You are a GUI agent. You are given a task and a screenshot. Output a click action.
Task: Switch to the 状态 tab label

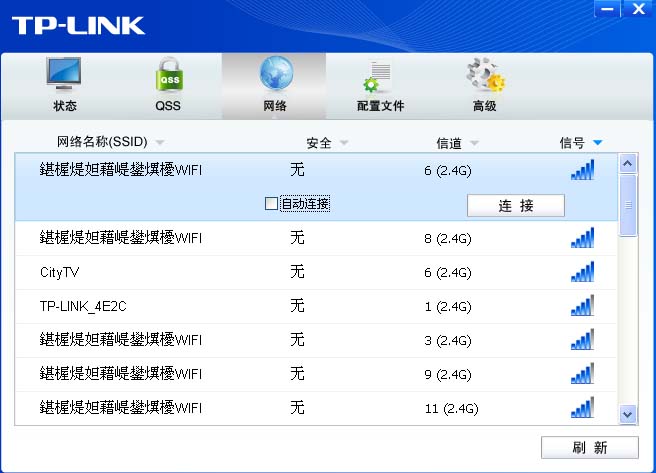point(65,106)
